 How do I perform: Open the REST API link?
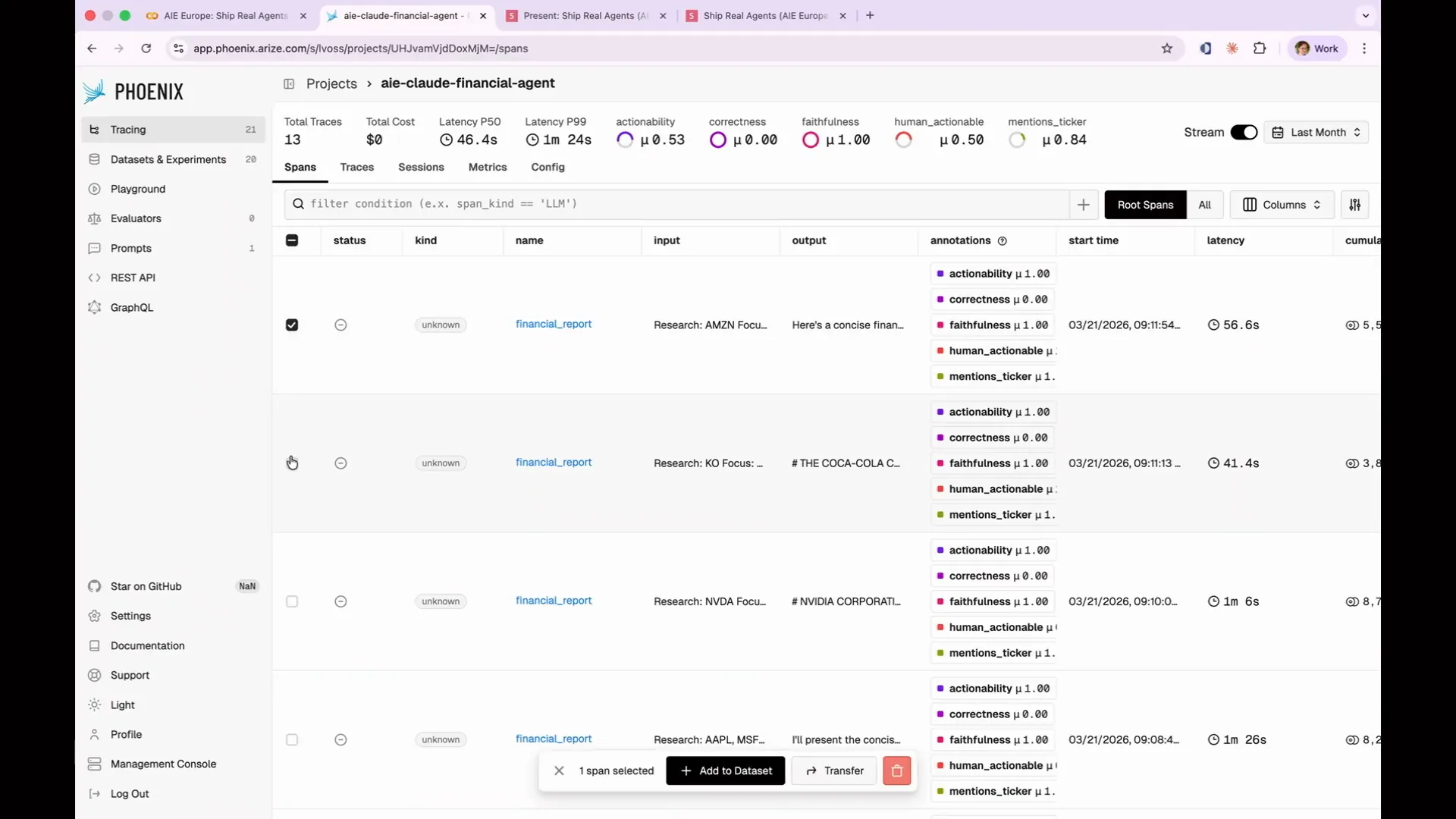[173, 278]
